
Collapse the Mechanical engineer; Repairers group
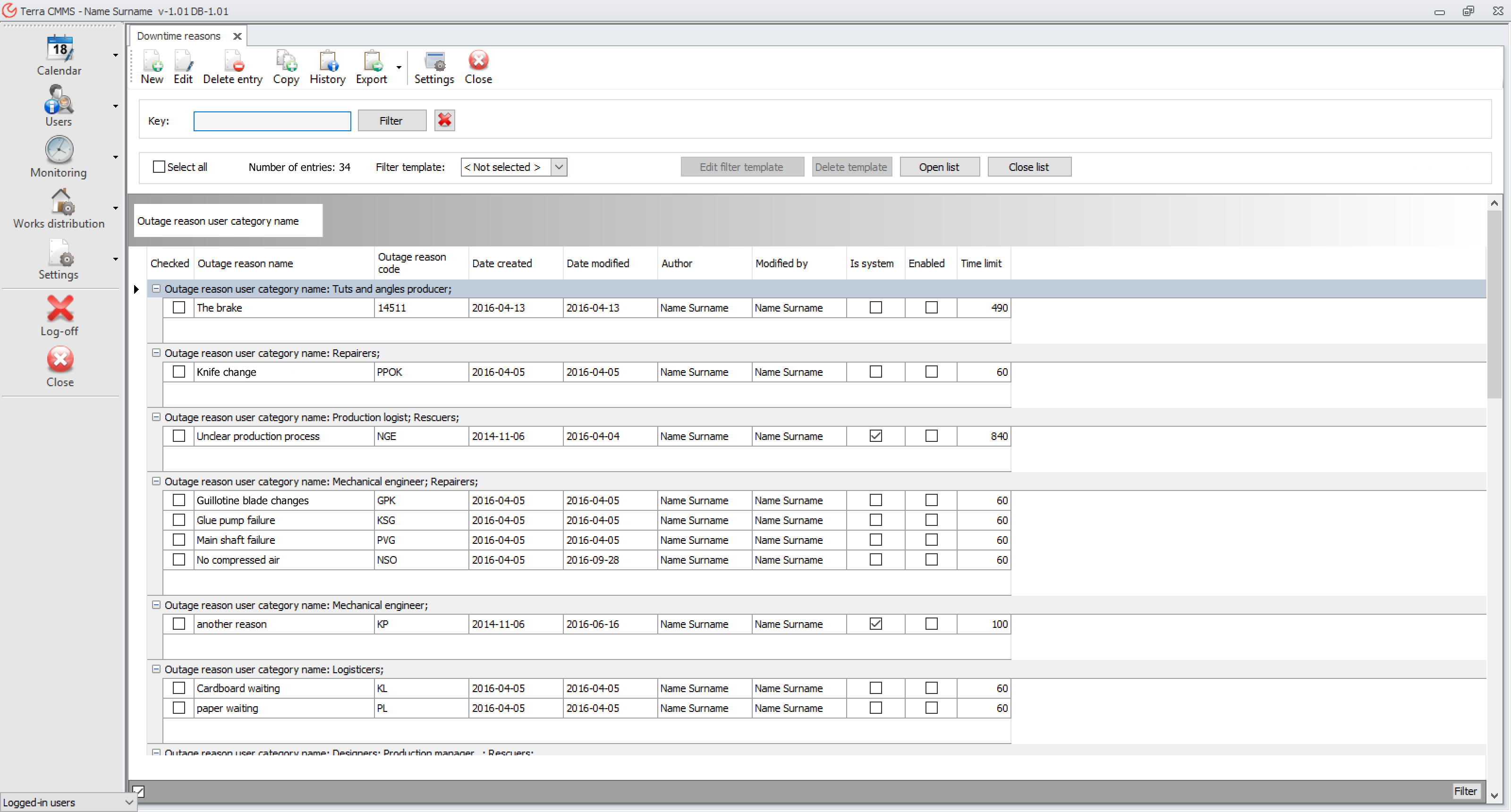(156, 482)
